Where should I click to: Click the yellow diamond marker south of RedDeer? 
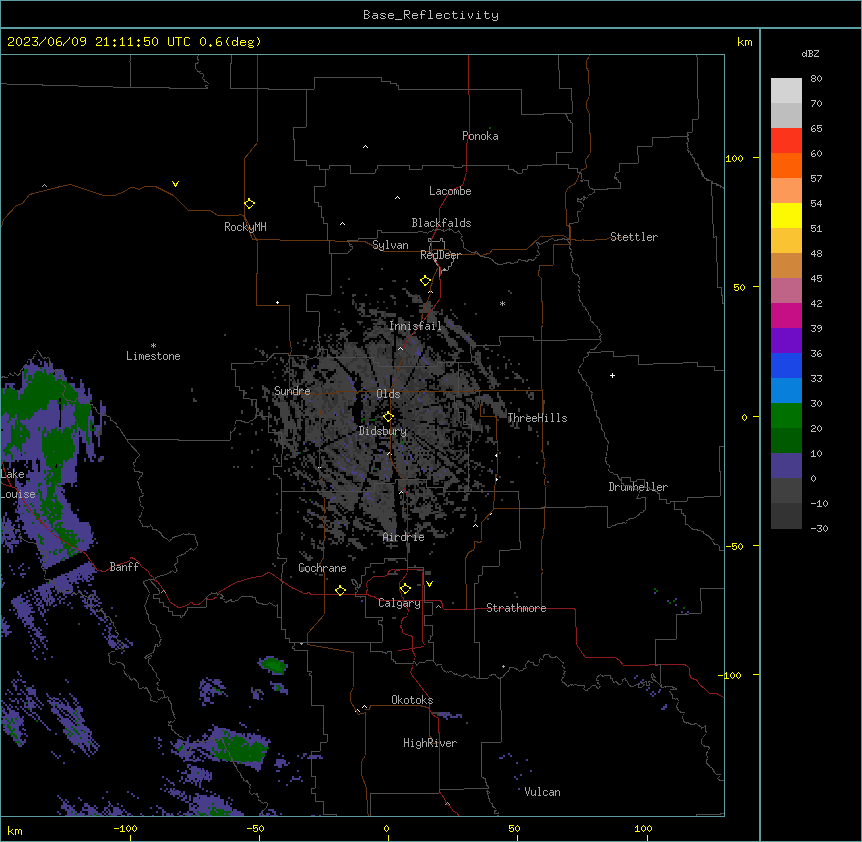point(426,281)
